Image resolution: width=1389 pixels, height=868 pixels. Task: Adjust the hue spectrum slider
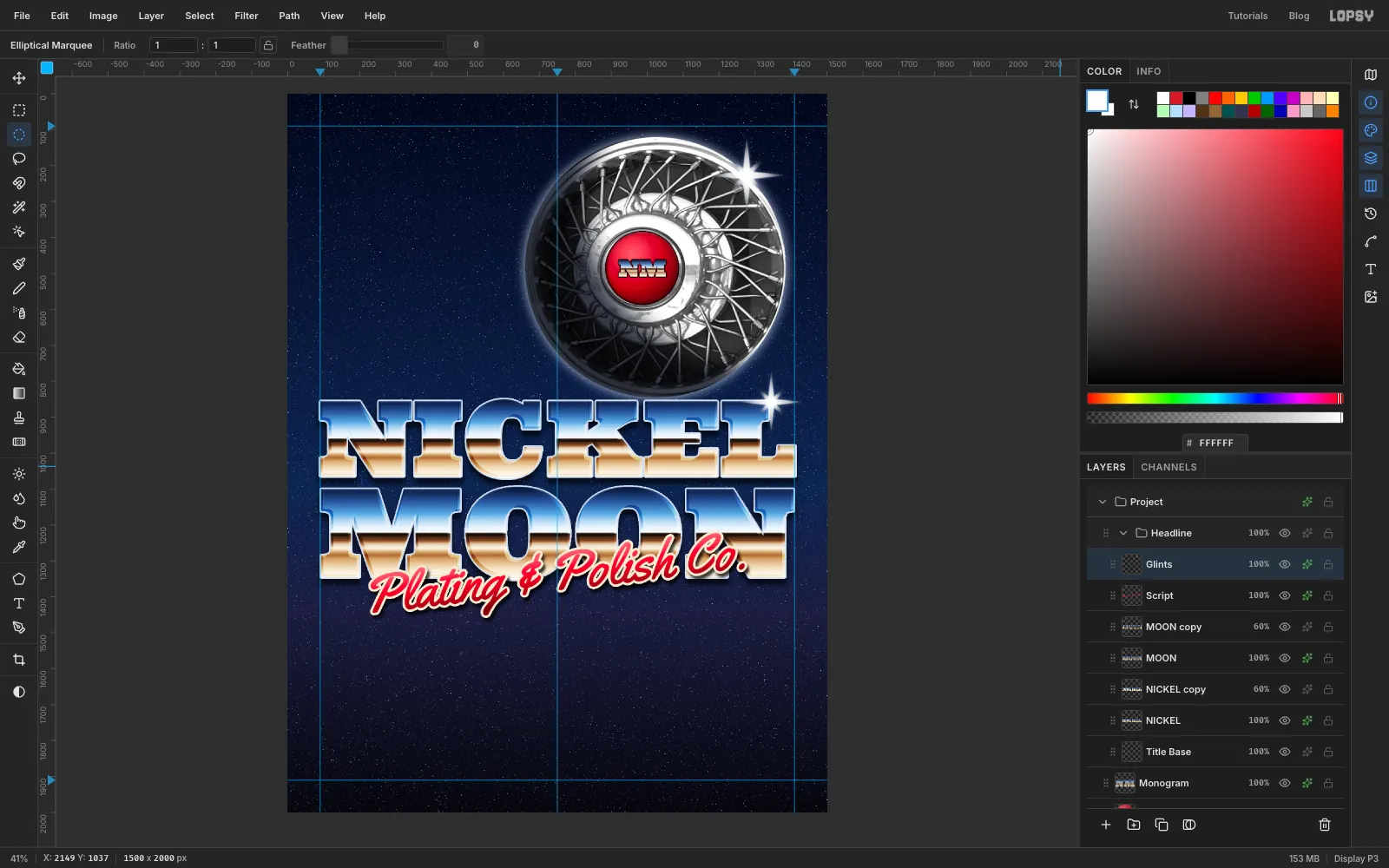click(x=1215, y=398)
